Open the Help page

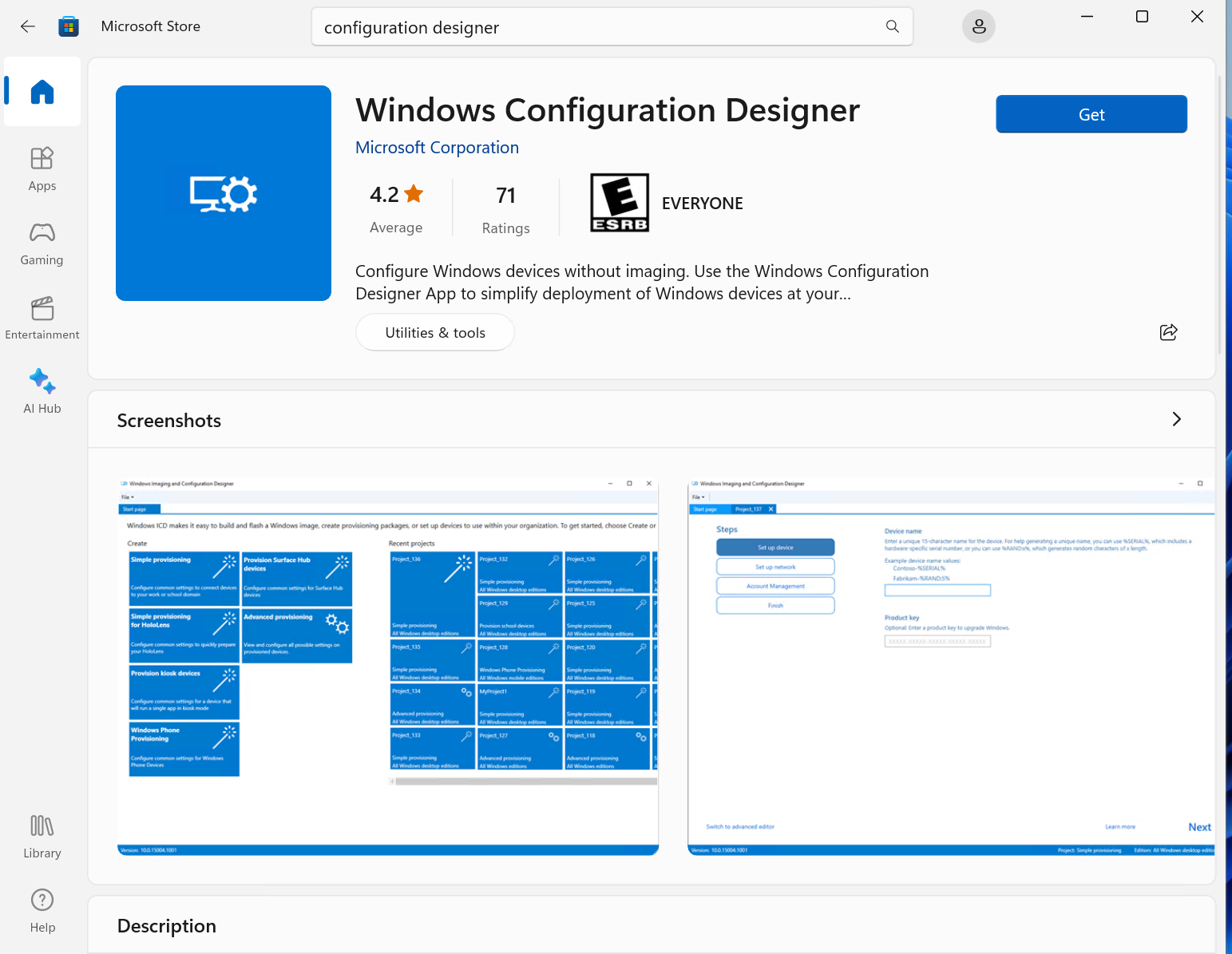point(42,910)
